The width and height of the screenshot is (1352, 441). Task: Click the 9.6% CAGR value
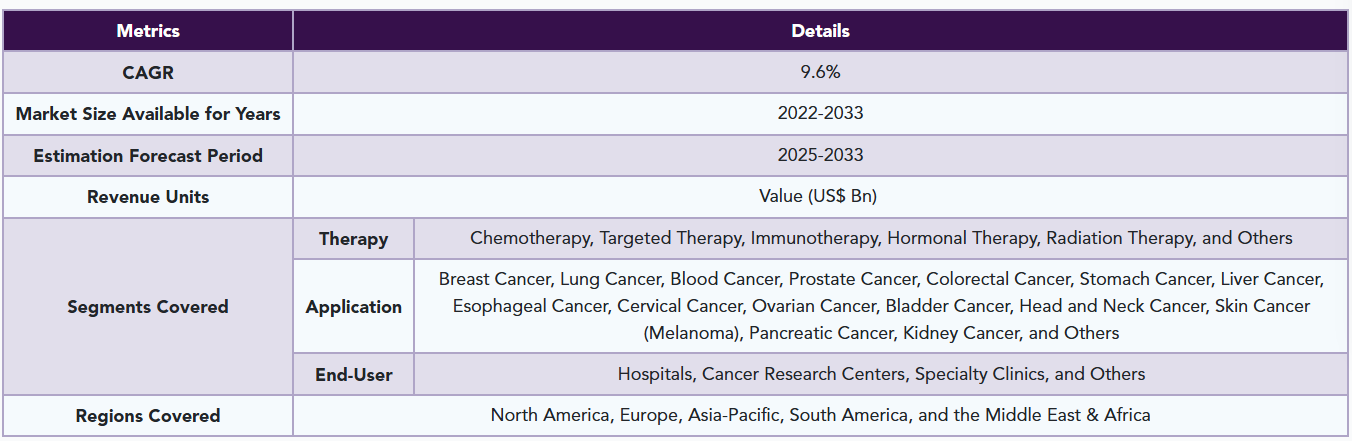point(820,72)
